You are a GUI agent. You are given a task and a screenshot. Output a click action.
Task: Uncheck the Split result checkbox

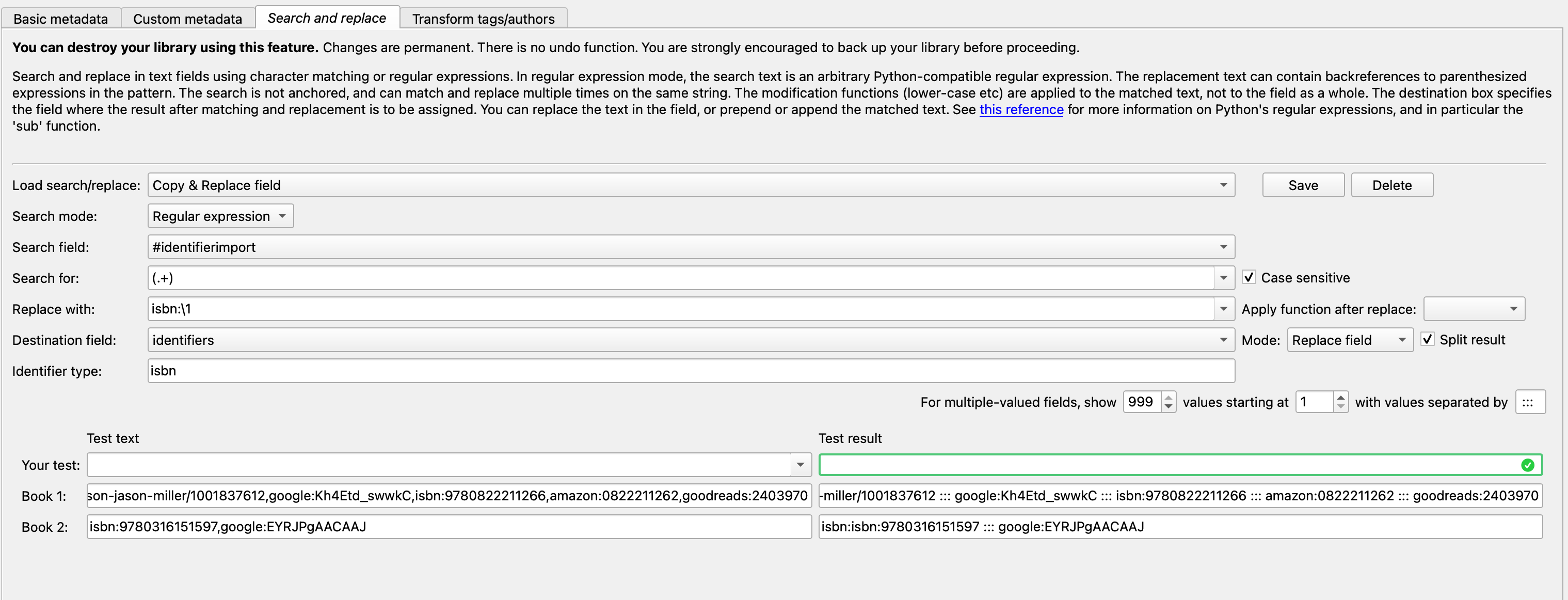(1428, 339)
